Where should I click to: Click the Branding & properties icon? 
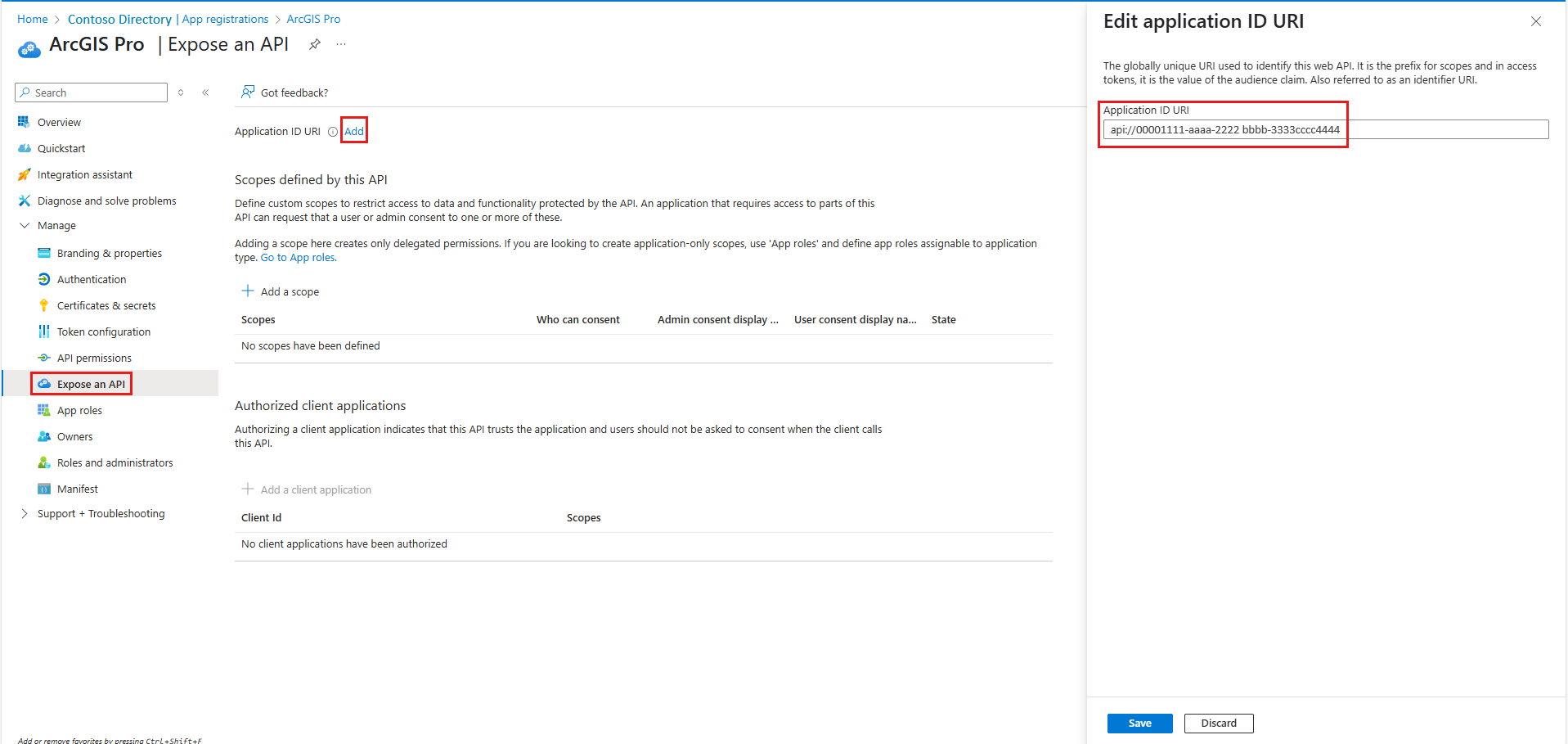[x=44, y=253]
